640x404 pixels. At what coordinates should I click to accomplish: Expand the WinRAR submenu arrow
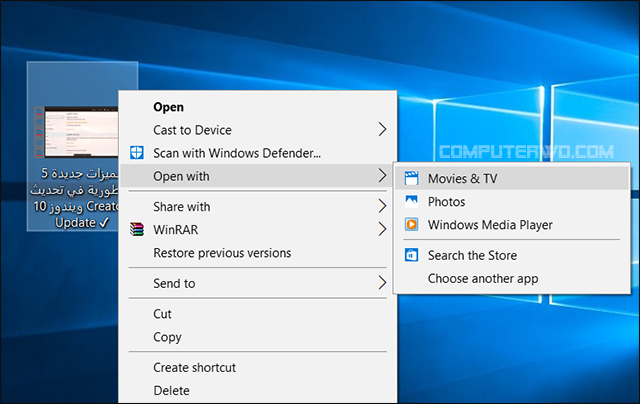tap(382, 230)
